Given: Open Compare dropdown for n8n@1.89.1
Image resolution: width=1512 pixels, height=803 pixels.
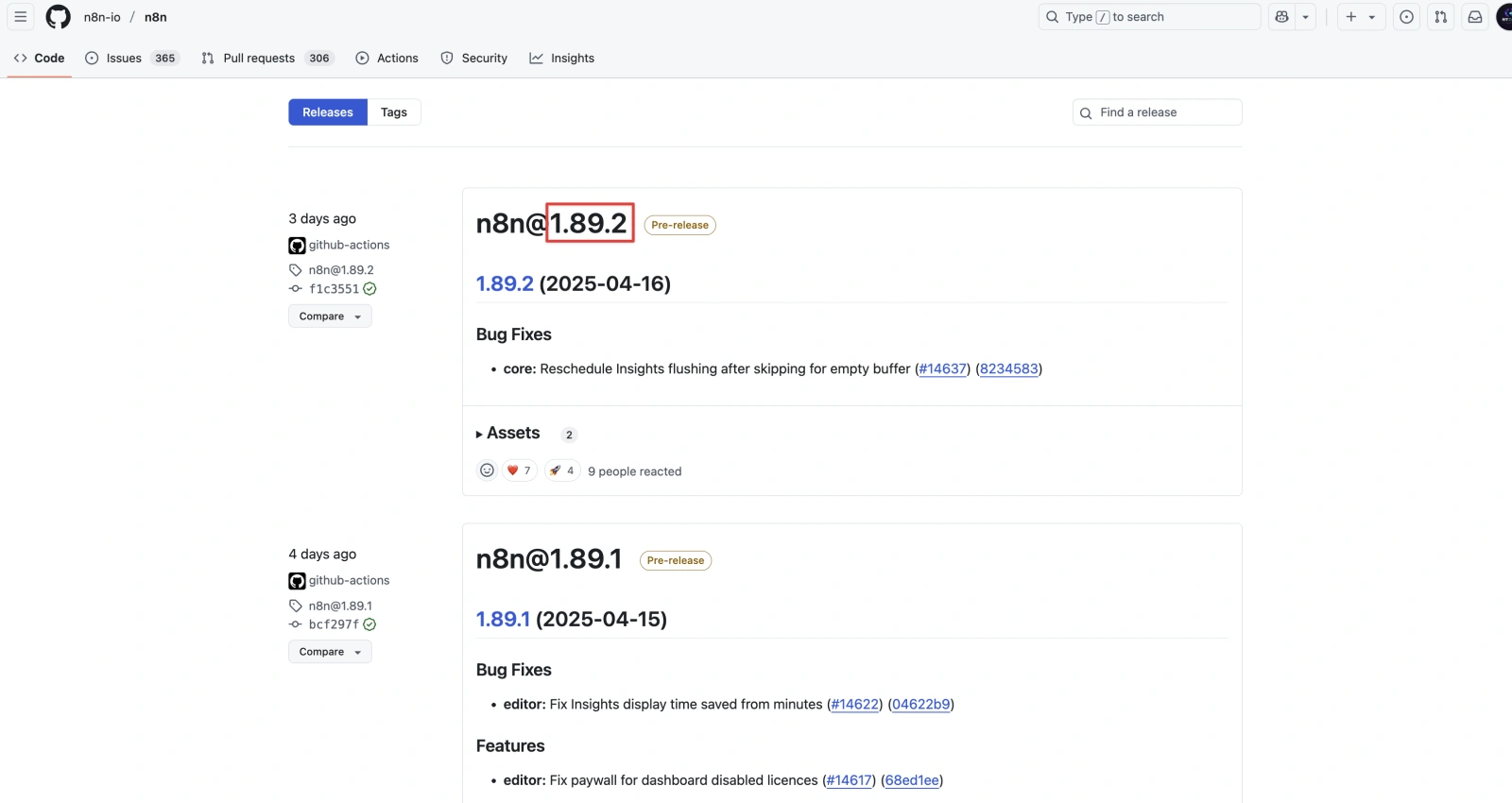Looking at the screenshot, I should (330, 652).
